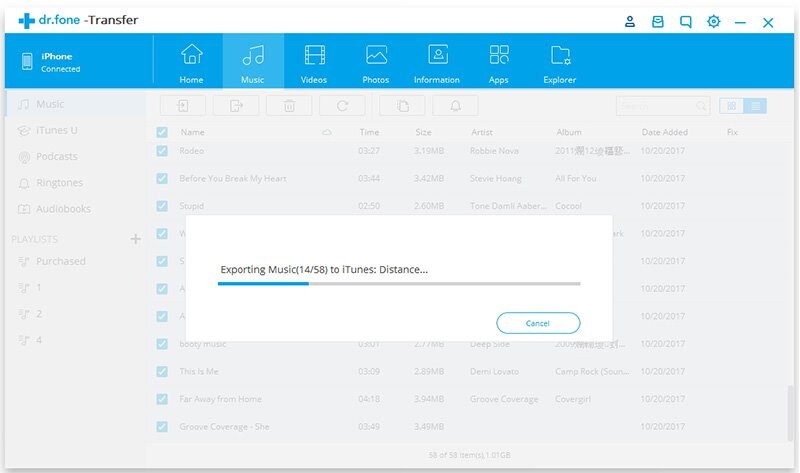Screen dimensions: 800x473
Task: Select Music in the sidebar
Action: [x=76, y=104]
